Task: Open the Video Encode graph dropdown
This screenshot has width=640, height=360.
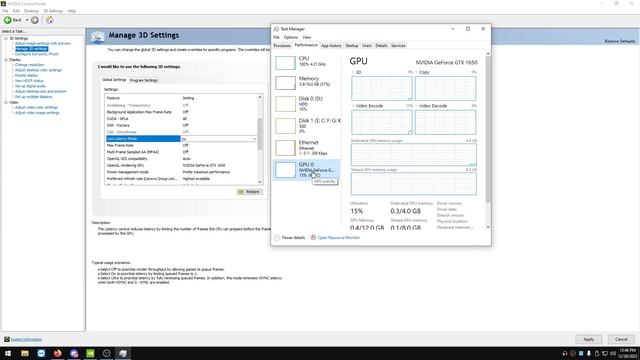Action: [353, 106]
